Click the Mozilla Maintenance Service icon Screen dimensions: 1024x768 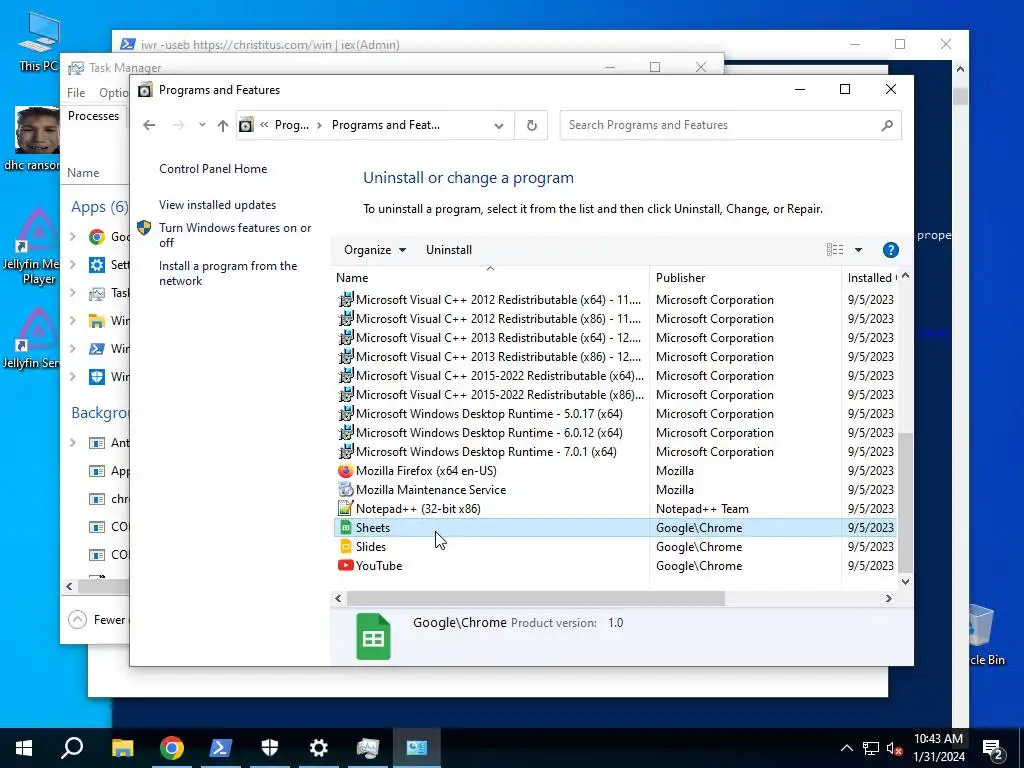345,490
